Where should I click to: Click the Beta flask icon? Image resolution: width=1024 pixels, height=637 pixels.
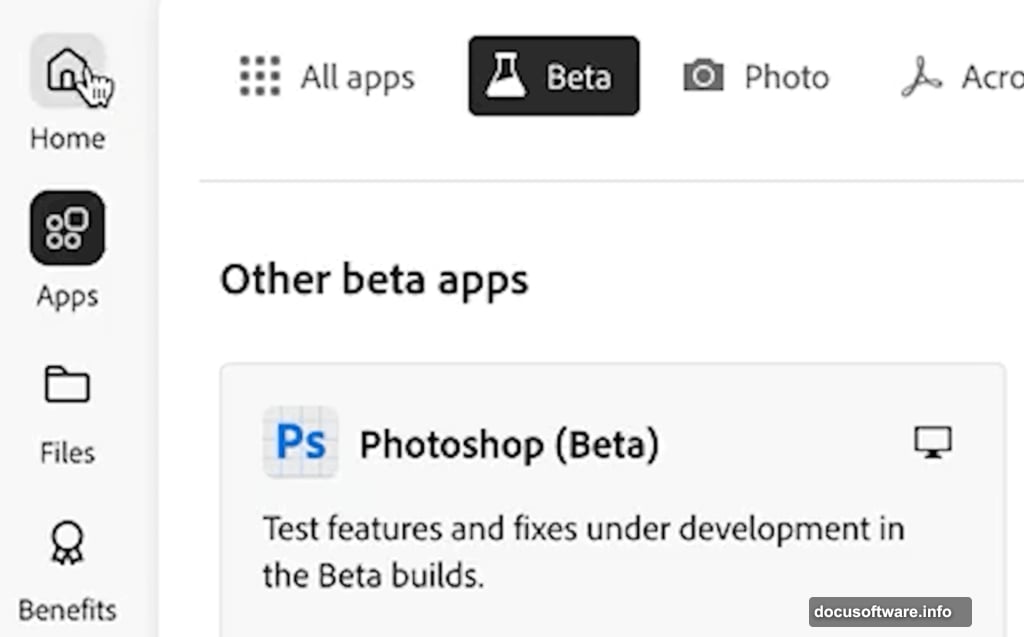point(507,76)
